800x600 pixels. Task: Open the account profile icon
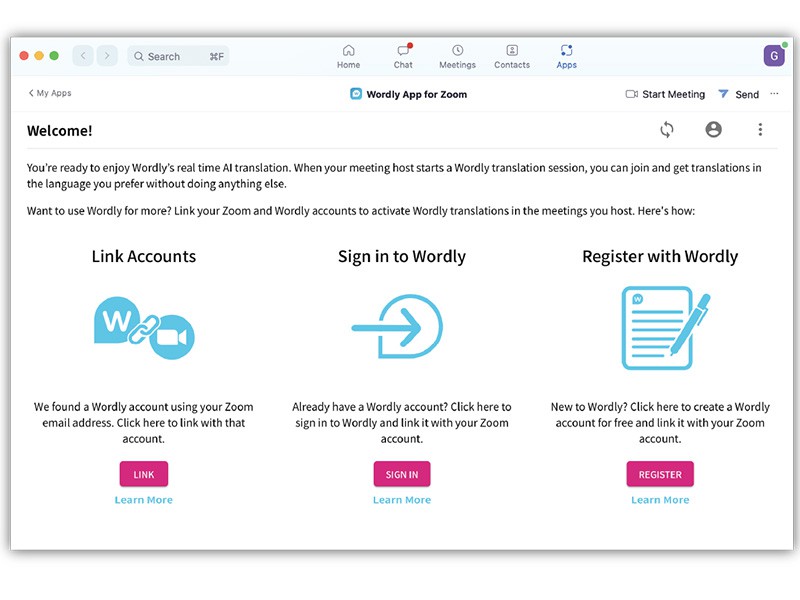[713, 130]
